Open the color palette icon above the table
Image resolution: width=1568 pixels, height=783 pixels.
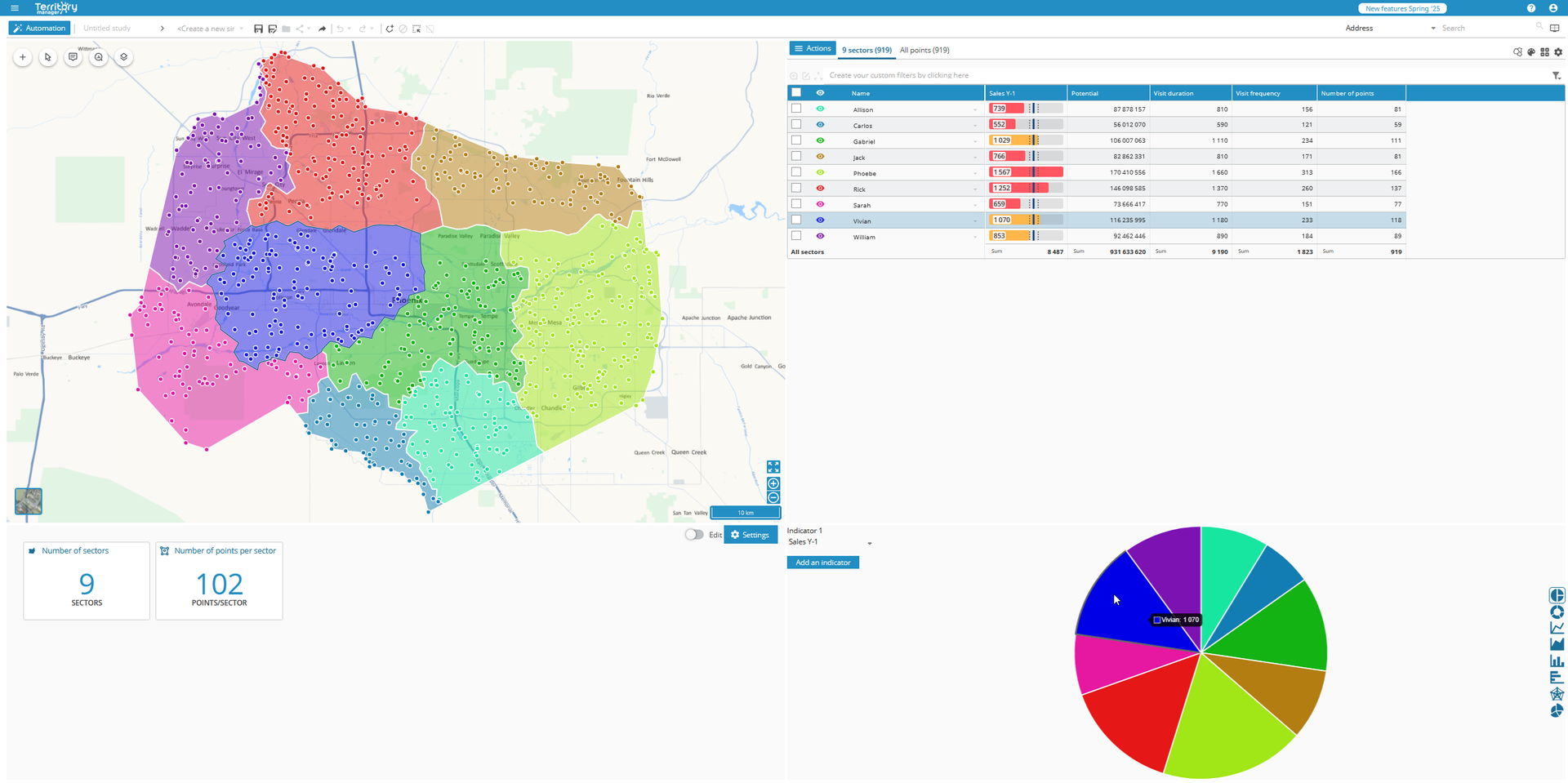pyautogui.click(x=1531, y=52)
